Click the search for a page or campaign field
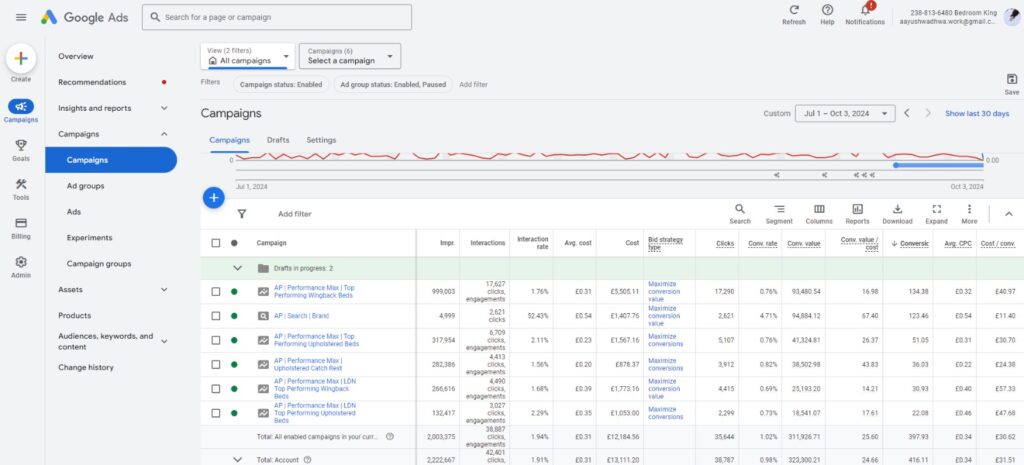This screenshot has height=465, width=1024. click(x=277, y=17)
